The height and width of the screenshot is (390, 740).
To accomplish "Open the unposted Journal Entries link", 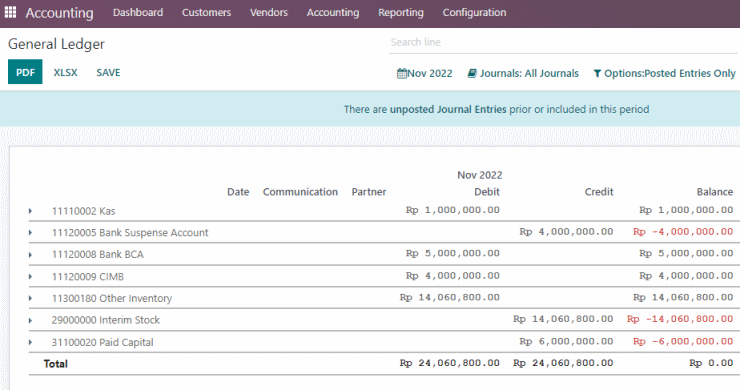I will [448, 110].
